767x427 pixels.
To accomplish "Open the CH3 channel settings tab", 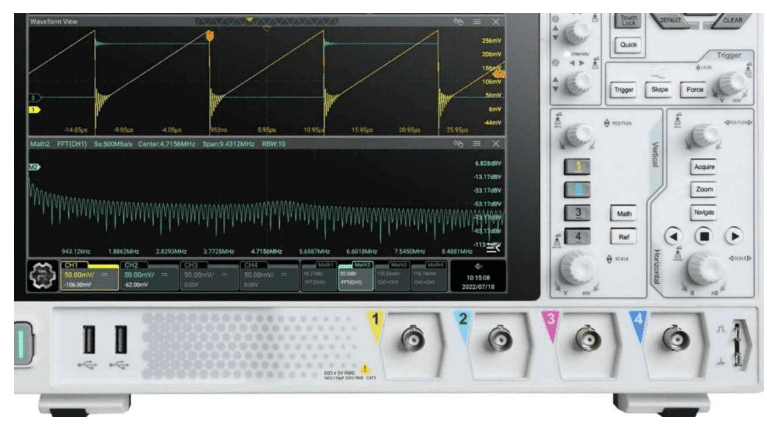I will click(209, 276).
